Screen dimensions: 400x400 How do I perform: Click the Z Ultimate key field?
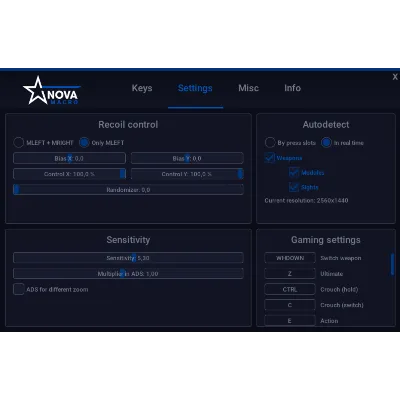coord(290,274)
